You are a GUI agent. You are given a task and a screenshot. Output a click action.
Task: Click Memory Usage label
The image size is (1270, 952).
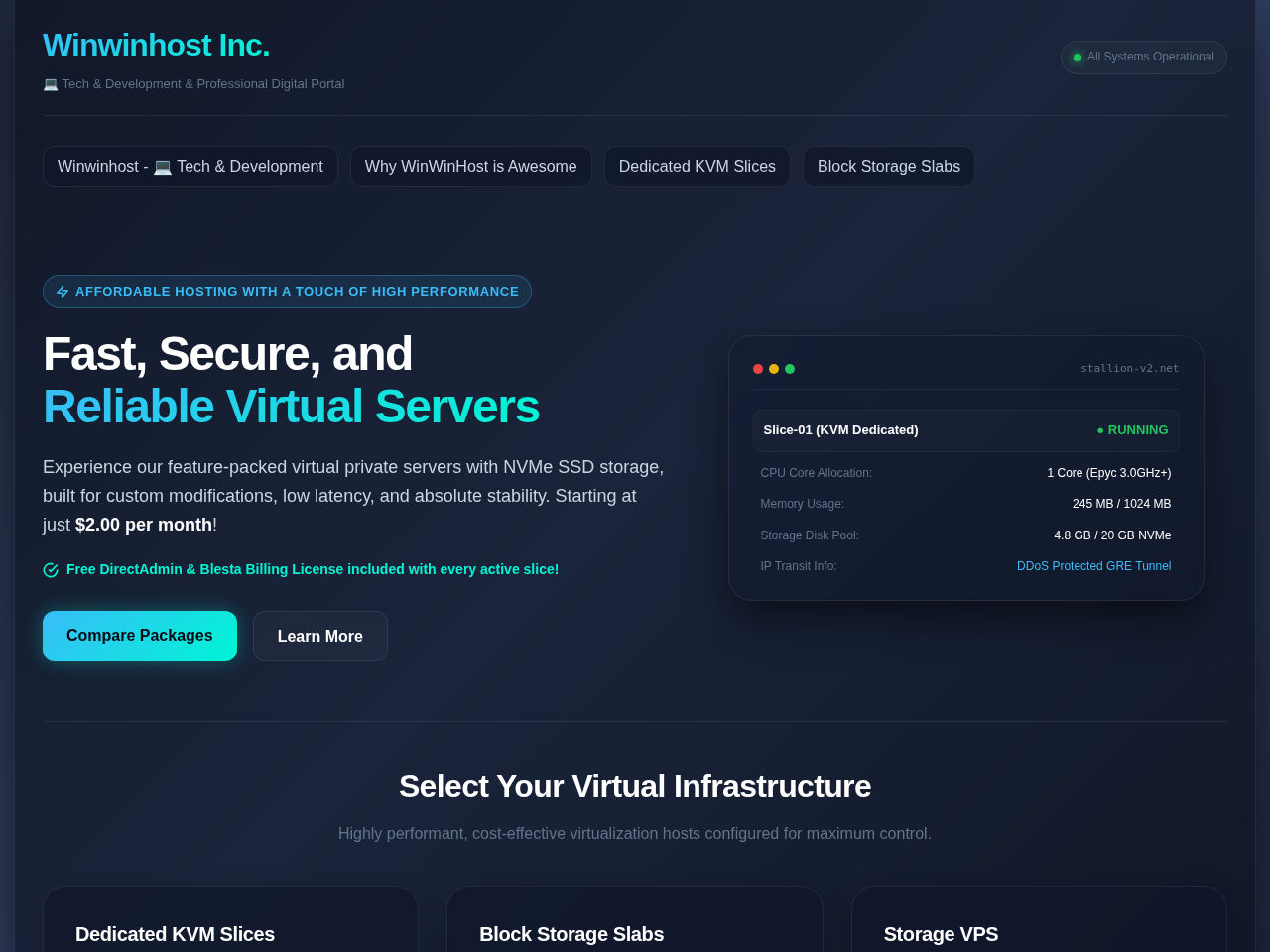click(803, 504)
